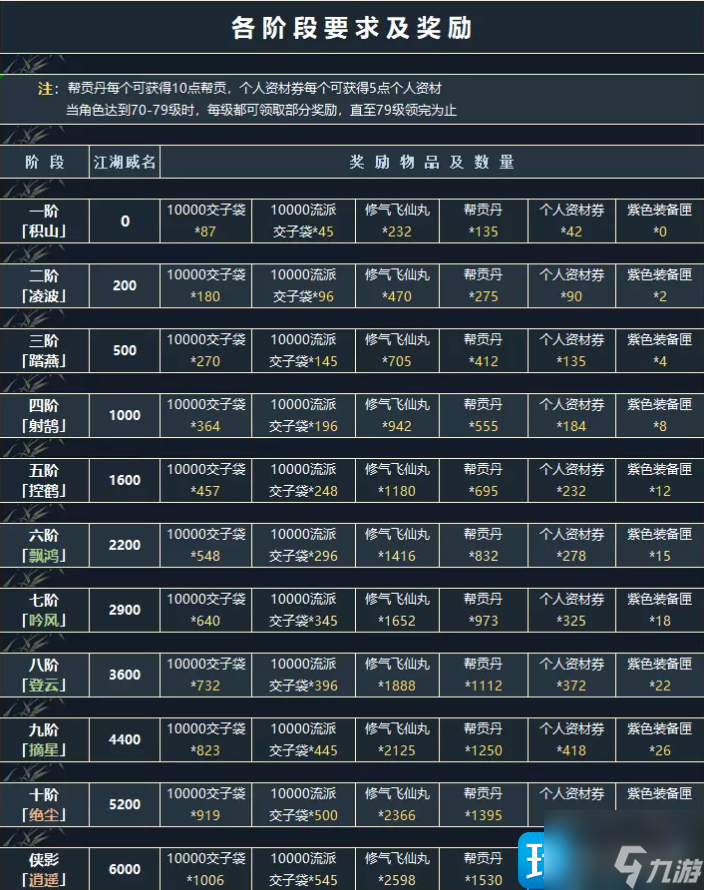Click the 10000流派交子袋*145 cell
This screenshot has width=704, height=890.
303,350
